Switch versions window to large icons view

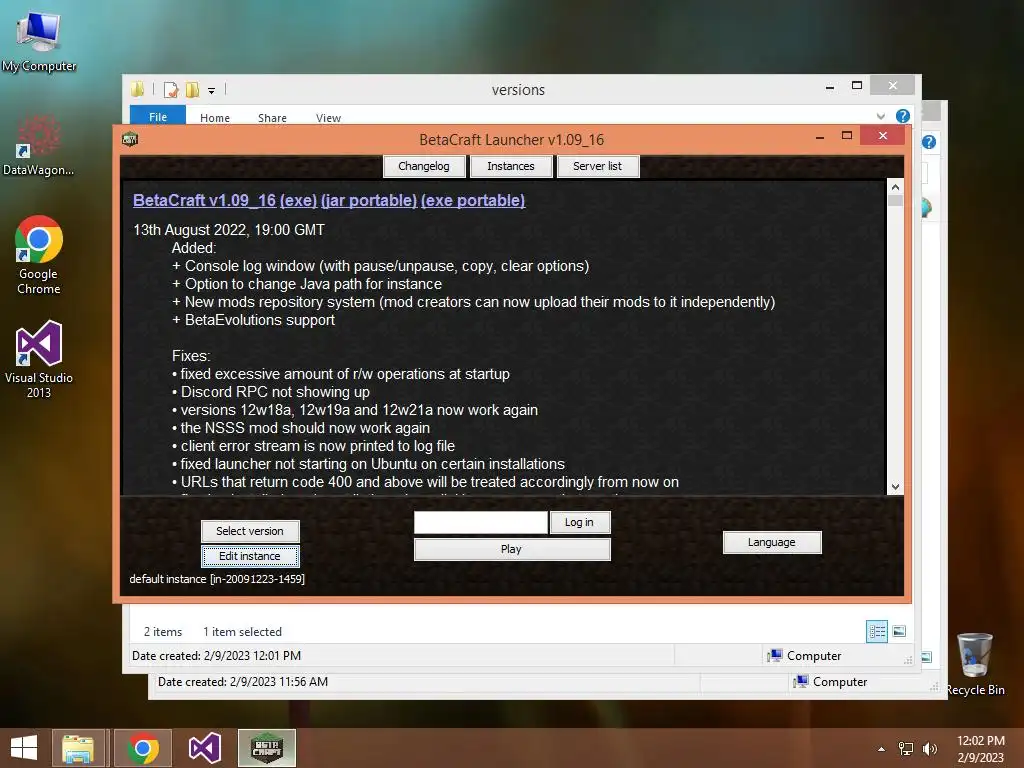pyautogui.click(x=899, y=631)
